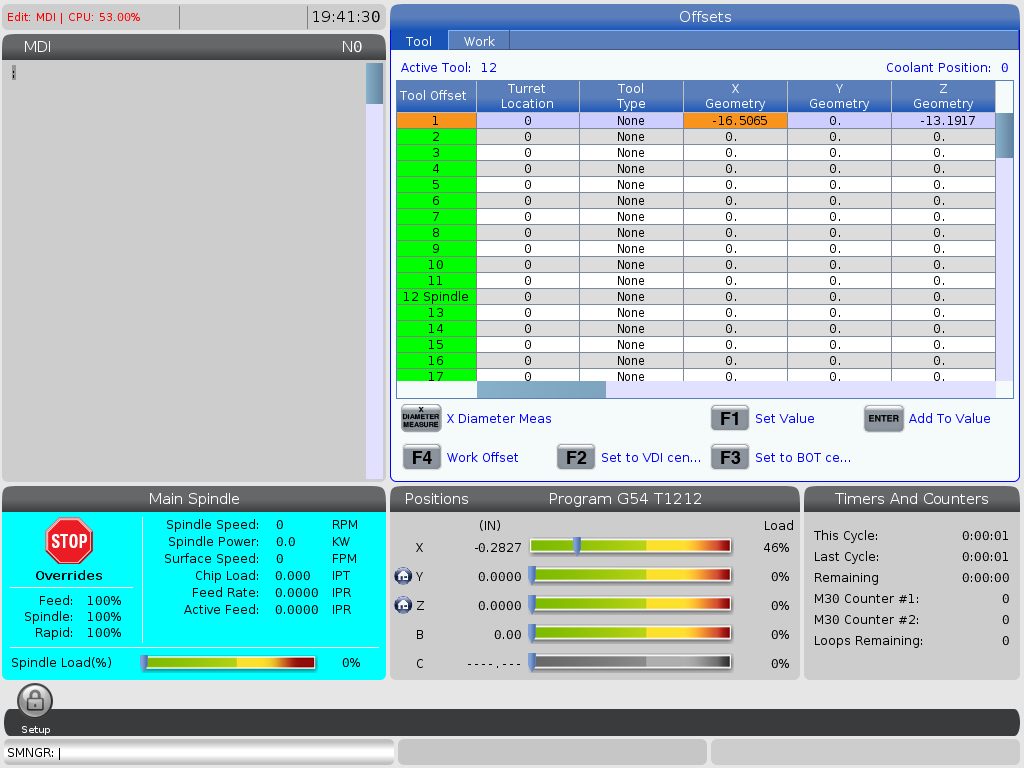Click the Turret Location column header

coord(528,96)
